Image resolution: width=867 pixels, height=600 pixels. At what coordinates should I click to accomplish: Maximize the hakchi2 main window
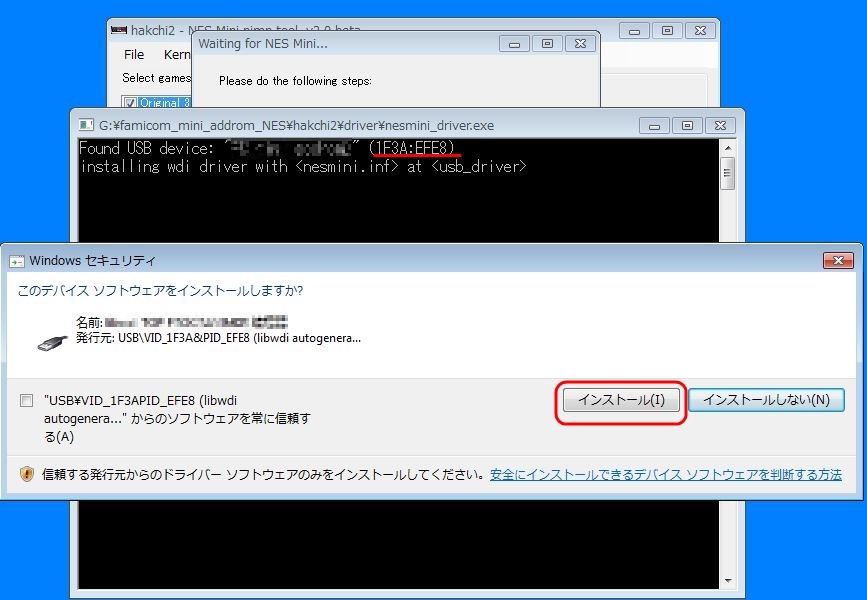(x=667, y=30)
